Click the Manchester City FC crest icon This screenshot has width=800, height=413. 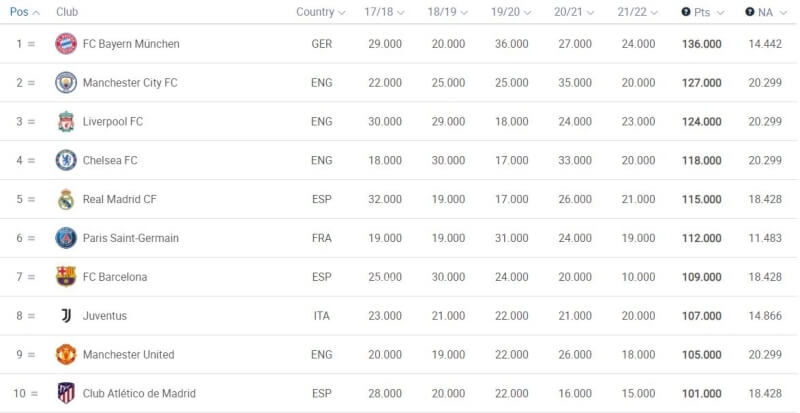(x=66, y=83)
